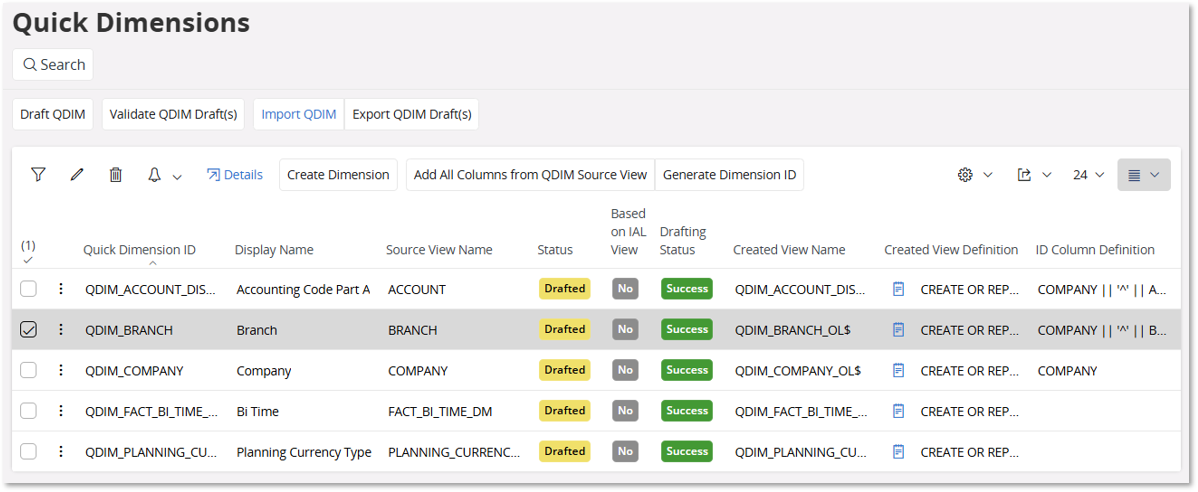Sort by Source View Name column header
Image resolution: width=1198 pixels, height=492 pixels.
[439, 250]
